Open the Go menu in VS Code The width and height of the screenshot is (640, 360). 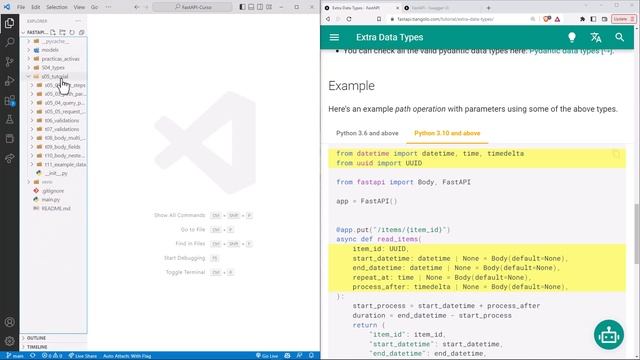click(94, 7)
